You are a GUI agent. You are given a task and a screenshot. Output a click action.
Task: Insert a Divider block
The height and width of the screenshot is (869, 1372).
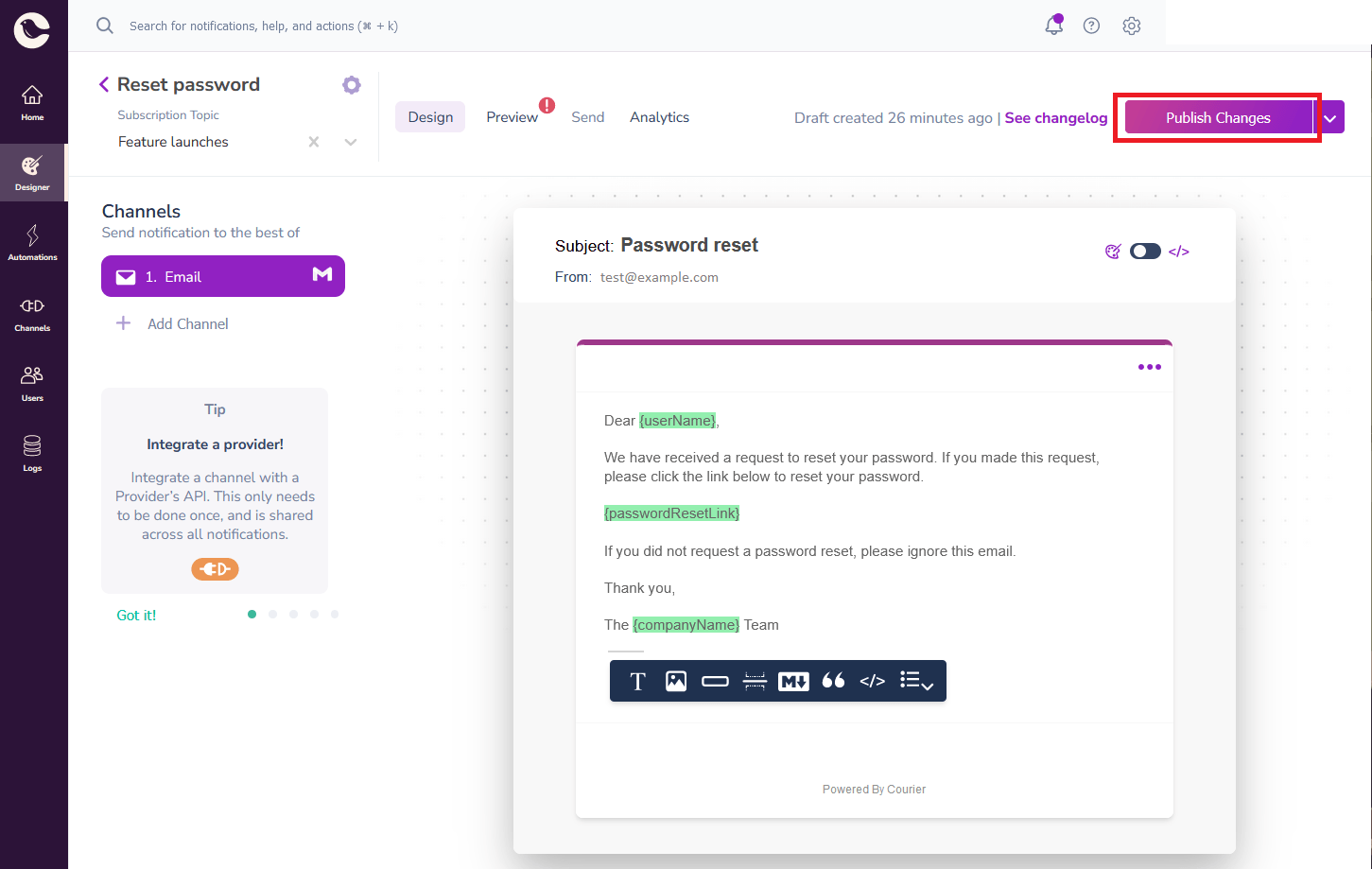tap(755, 681)
